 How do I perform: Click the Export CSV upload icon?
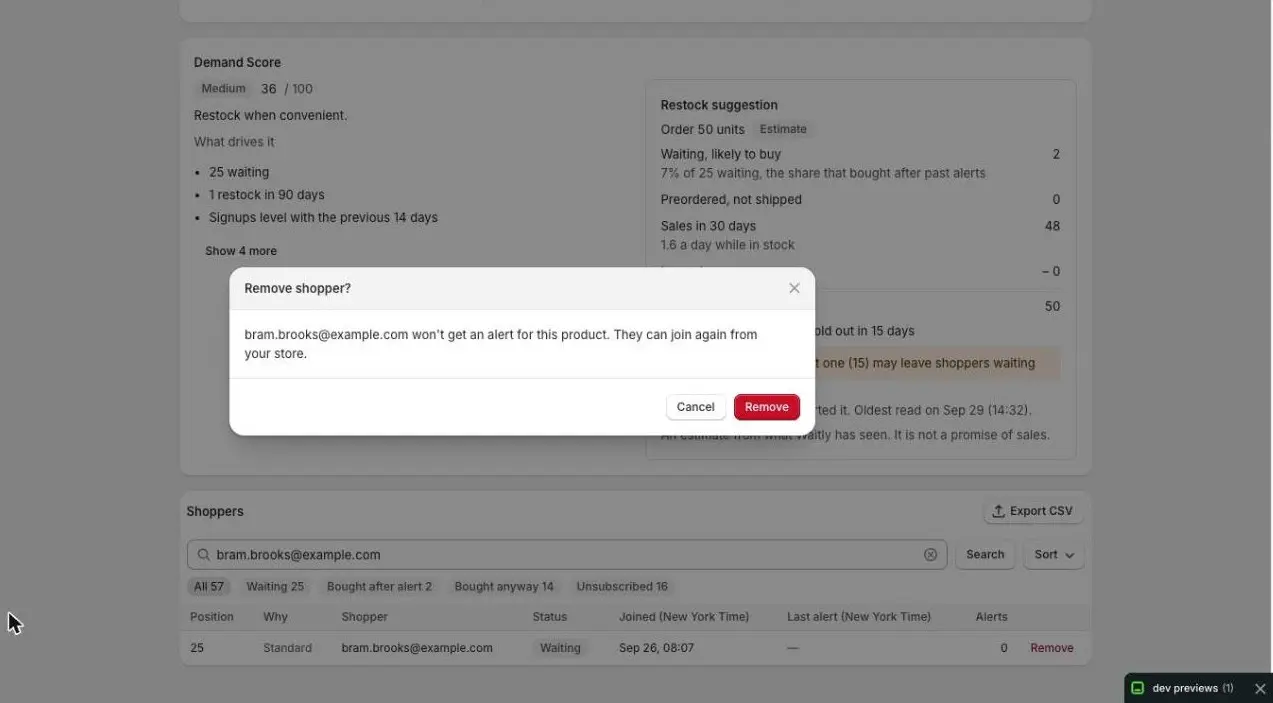[998, 511]
